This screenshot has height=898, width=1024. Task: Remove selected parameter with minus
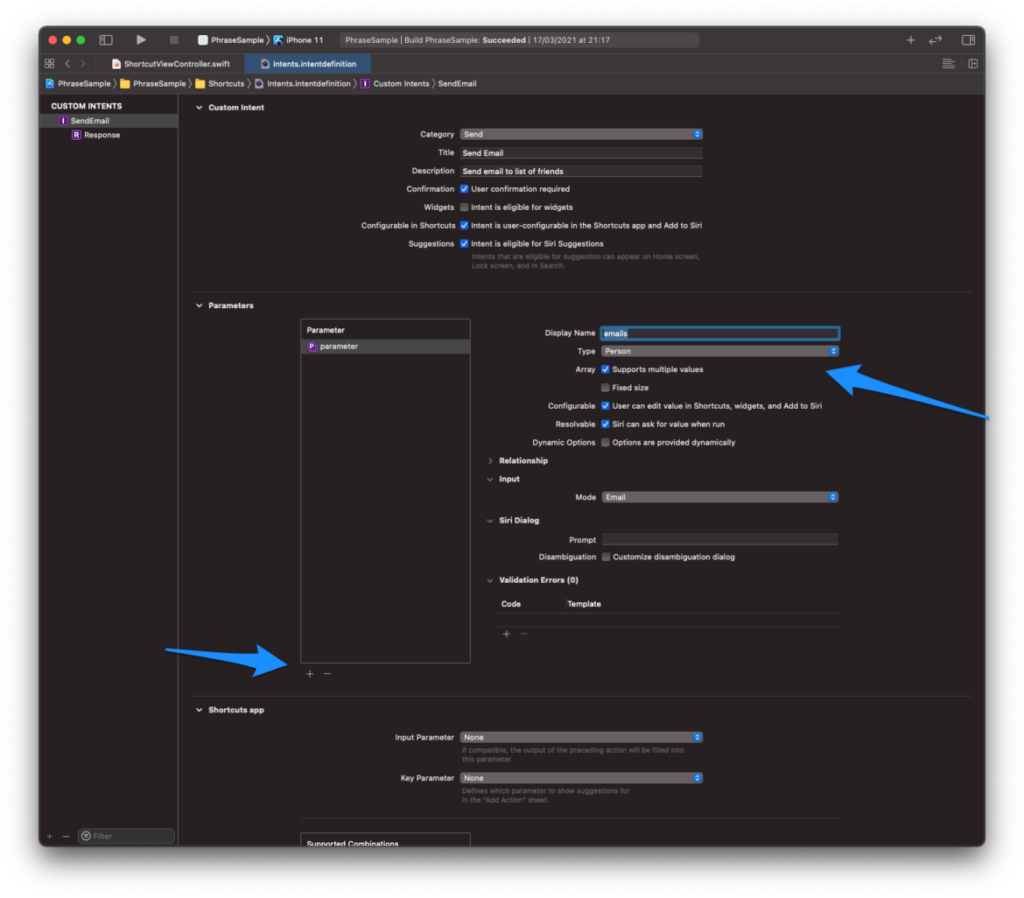pos(327,673)
